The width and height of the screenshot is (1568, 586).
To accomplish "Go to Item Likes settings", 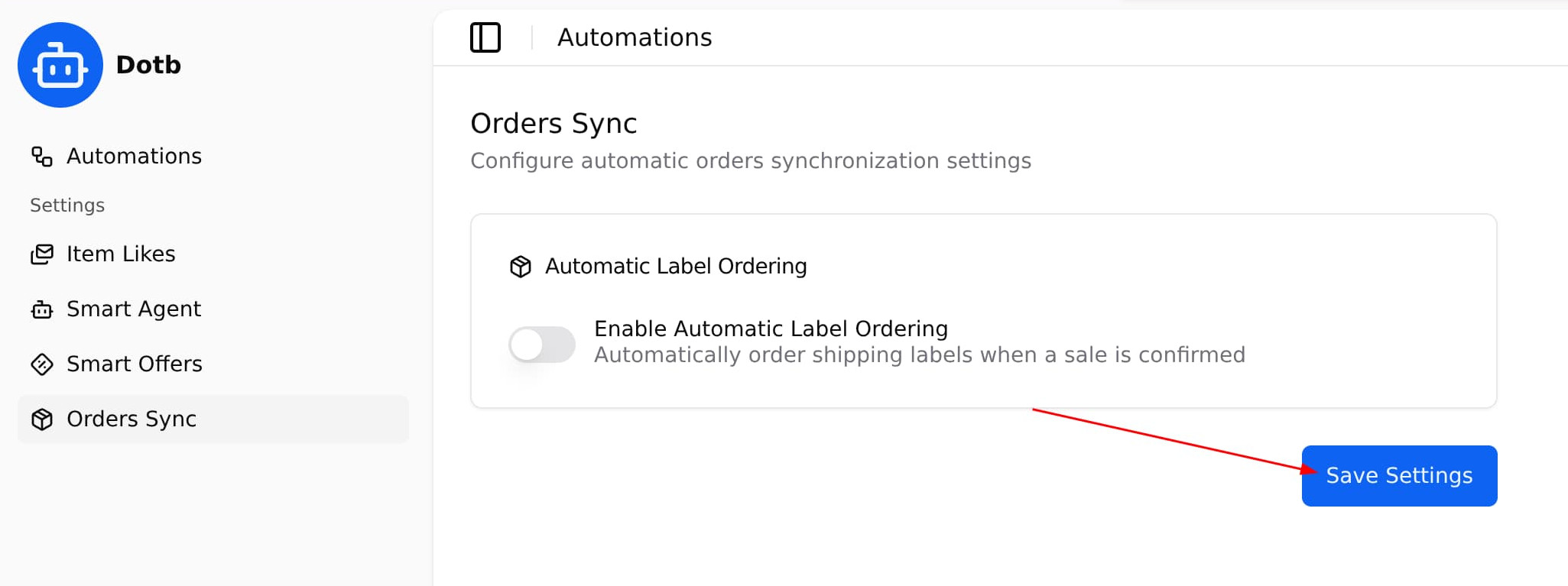I will point(121,254).
